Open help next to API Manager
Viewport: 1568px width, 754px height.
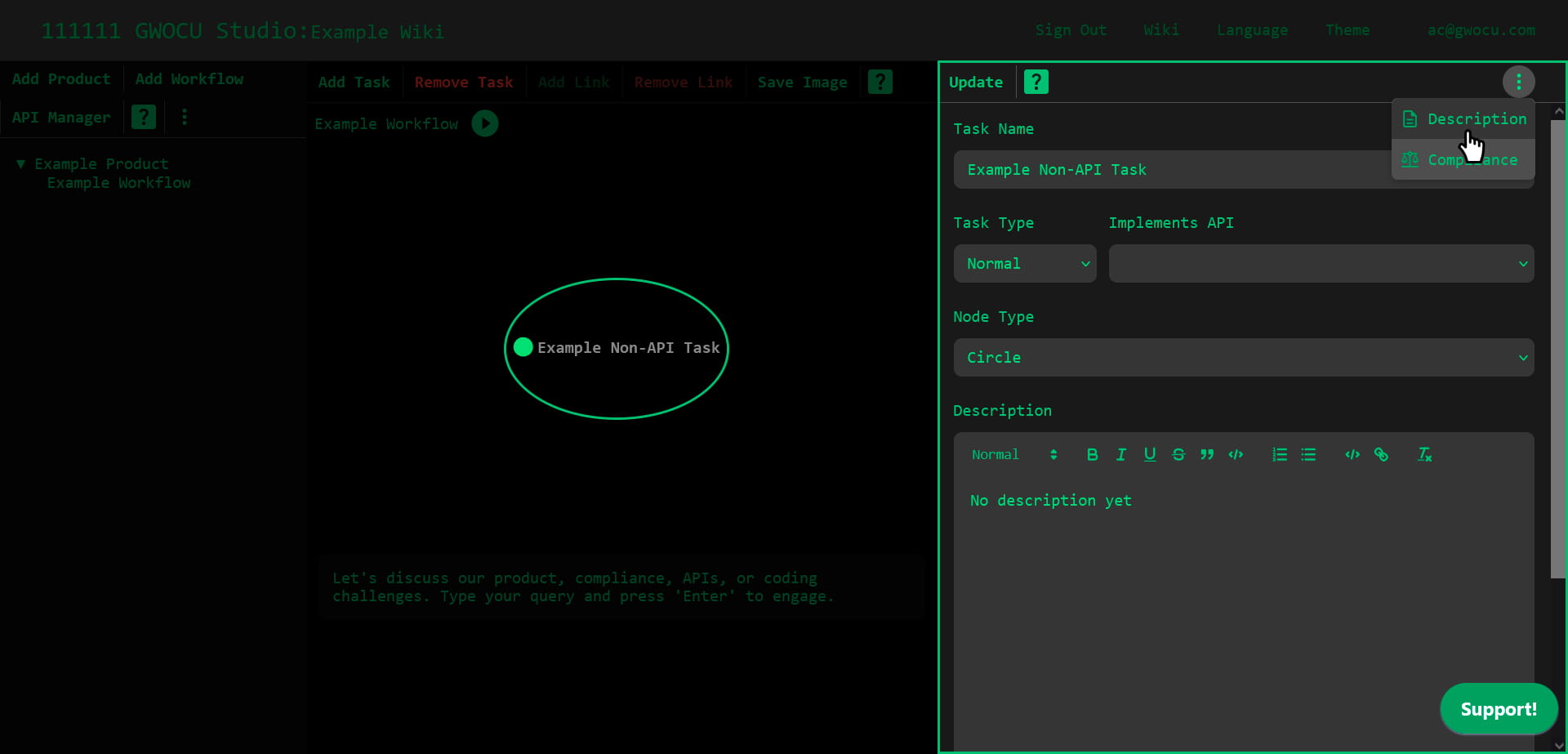144,117
